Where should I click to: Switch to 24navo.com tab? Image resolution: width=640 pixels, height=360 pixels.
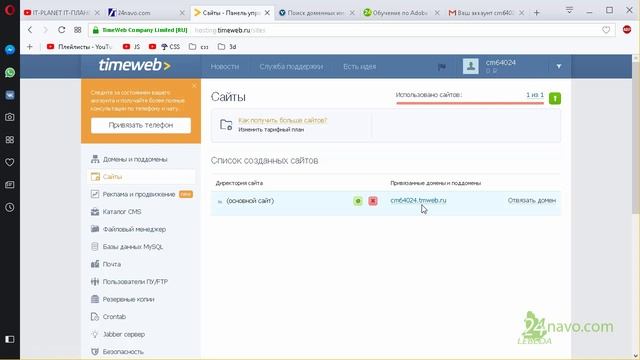(x=146, y=13)
